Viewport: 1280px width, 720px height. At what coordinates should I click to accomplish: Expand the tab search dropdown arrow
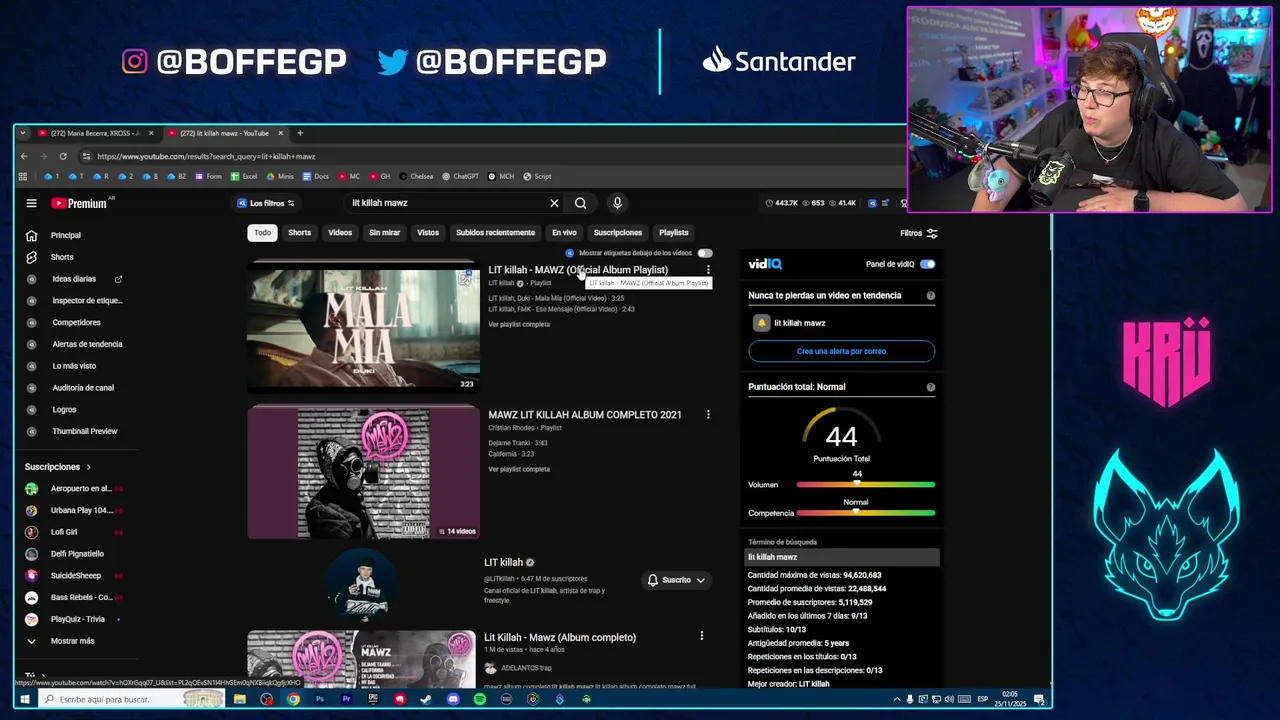tap(22, 133)
